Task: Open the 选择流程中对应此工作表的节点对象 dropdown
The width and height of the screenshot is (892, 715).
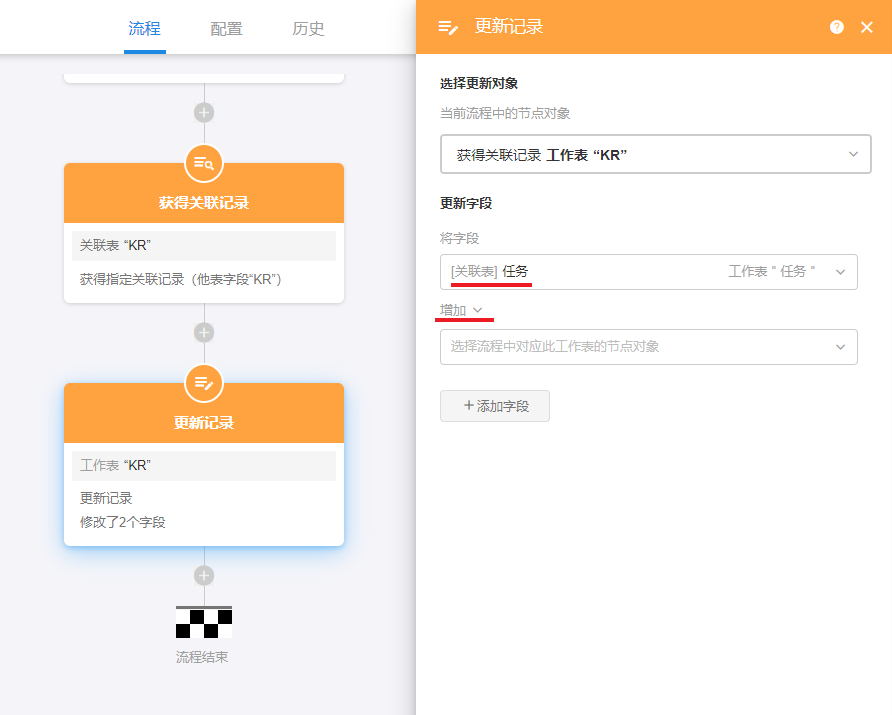Action: (648, 347)
